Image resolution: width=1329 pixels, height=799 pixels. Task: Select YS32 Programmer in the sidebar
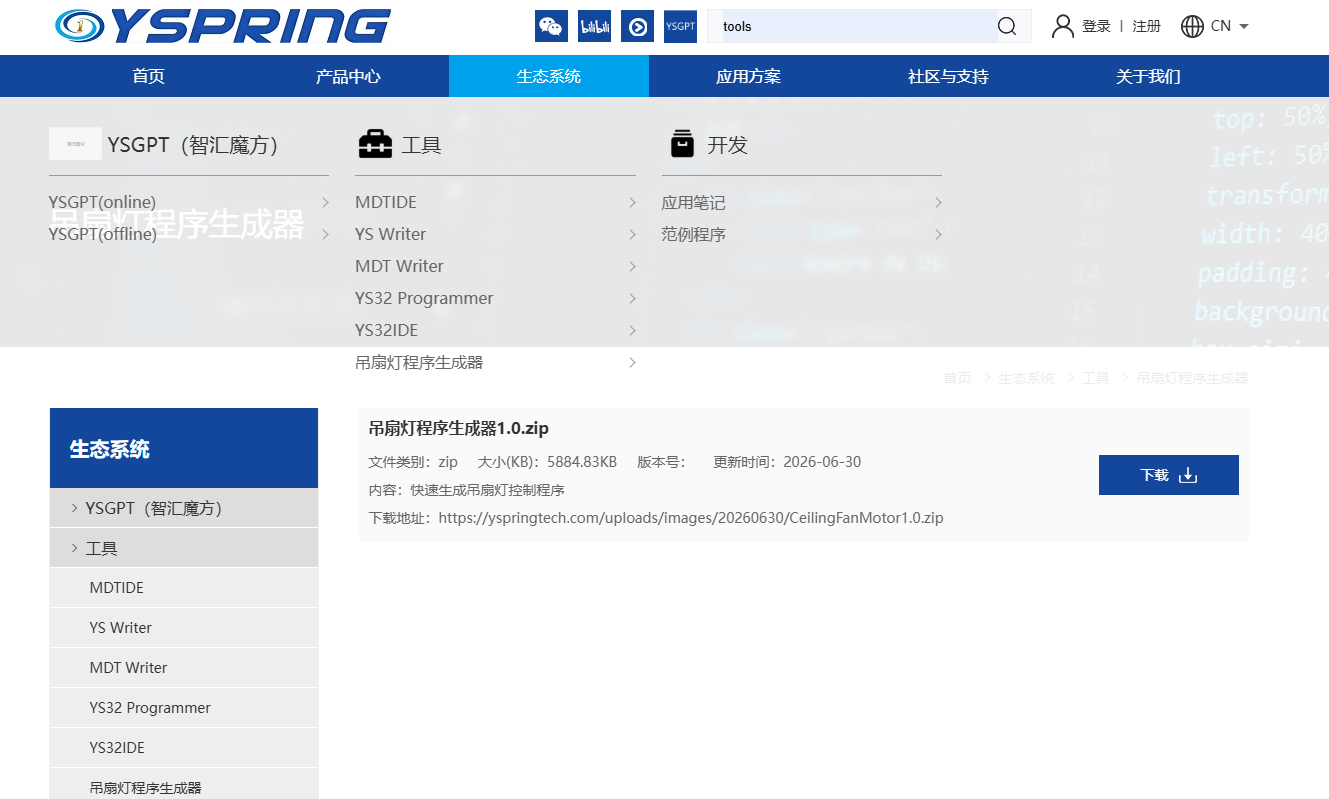pos(184,708)
